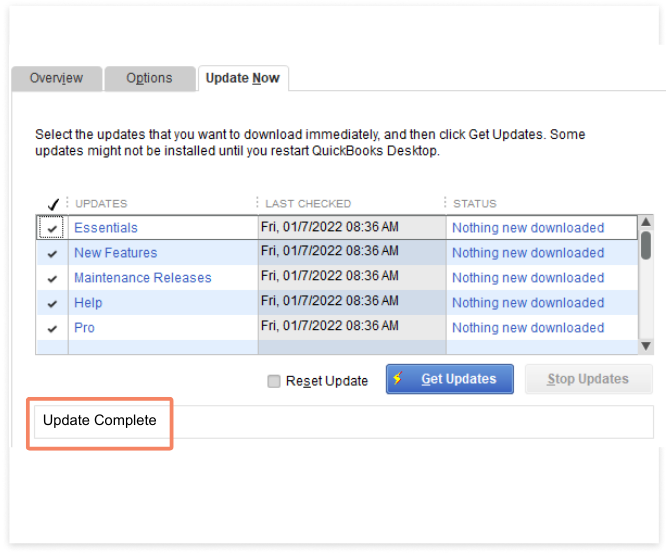Click the UPDATES column header

point(101,204)
